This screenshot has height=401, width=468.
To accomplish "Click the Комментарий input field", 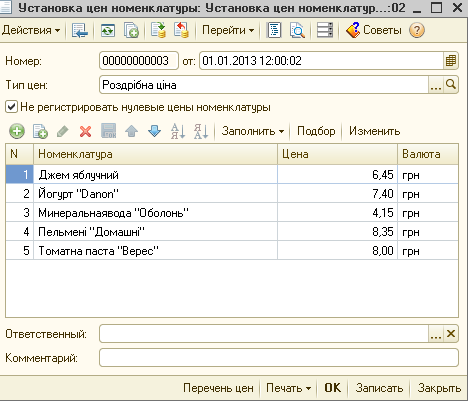I will pos(279,358).
